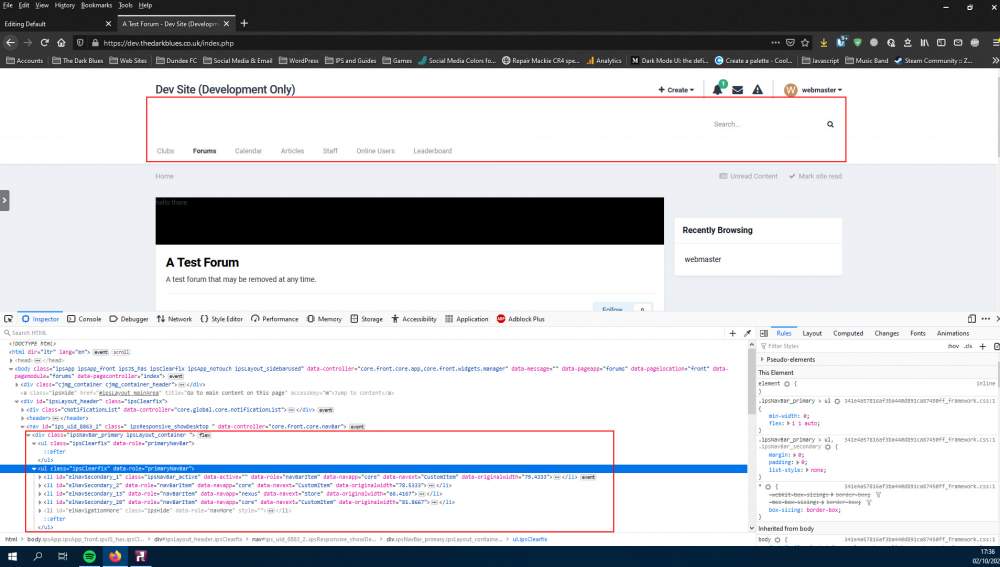Toggle the :hov pseudo-class panel
This screenshot has width=1000, height=567.
[x=952, y=345]
